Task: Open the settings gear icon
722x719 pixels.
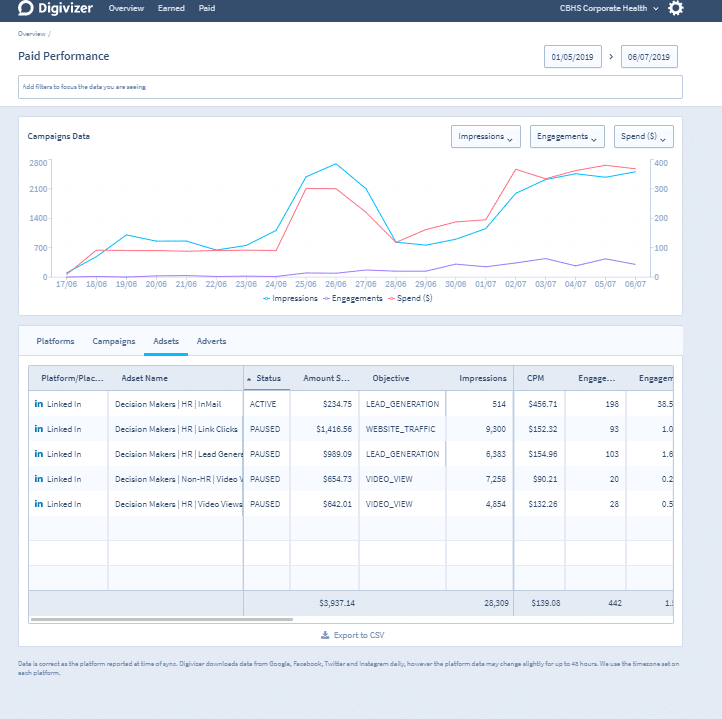Action: click(x=676, y=9)
